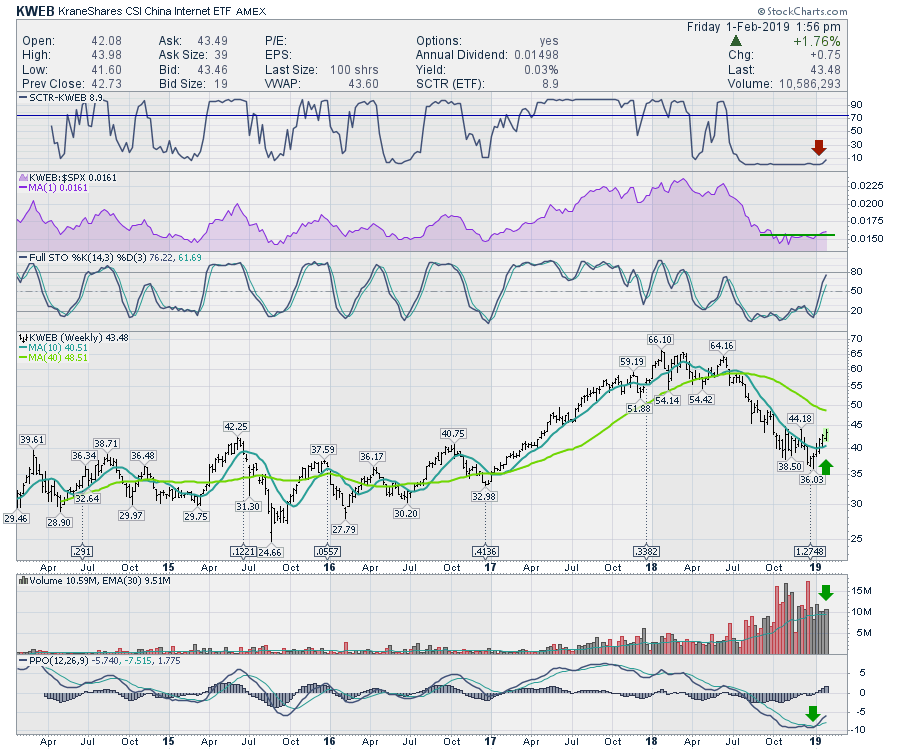Click the .4136 marker value label

tap(485, 551)
